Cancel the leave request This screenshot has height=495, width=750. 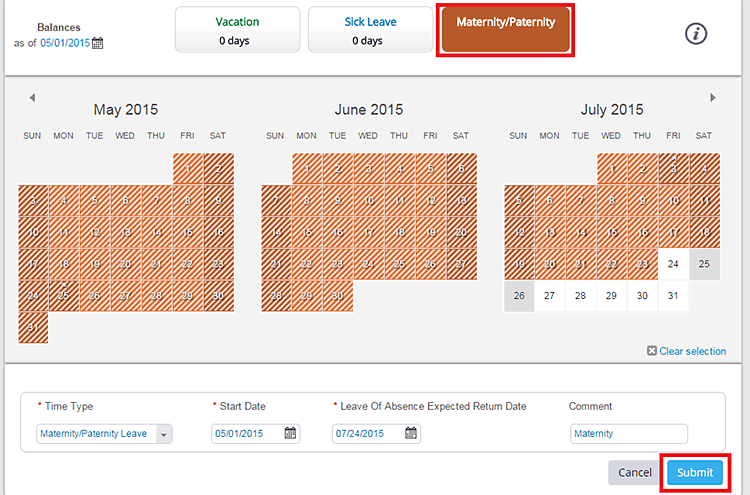634,472
